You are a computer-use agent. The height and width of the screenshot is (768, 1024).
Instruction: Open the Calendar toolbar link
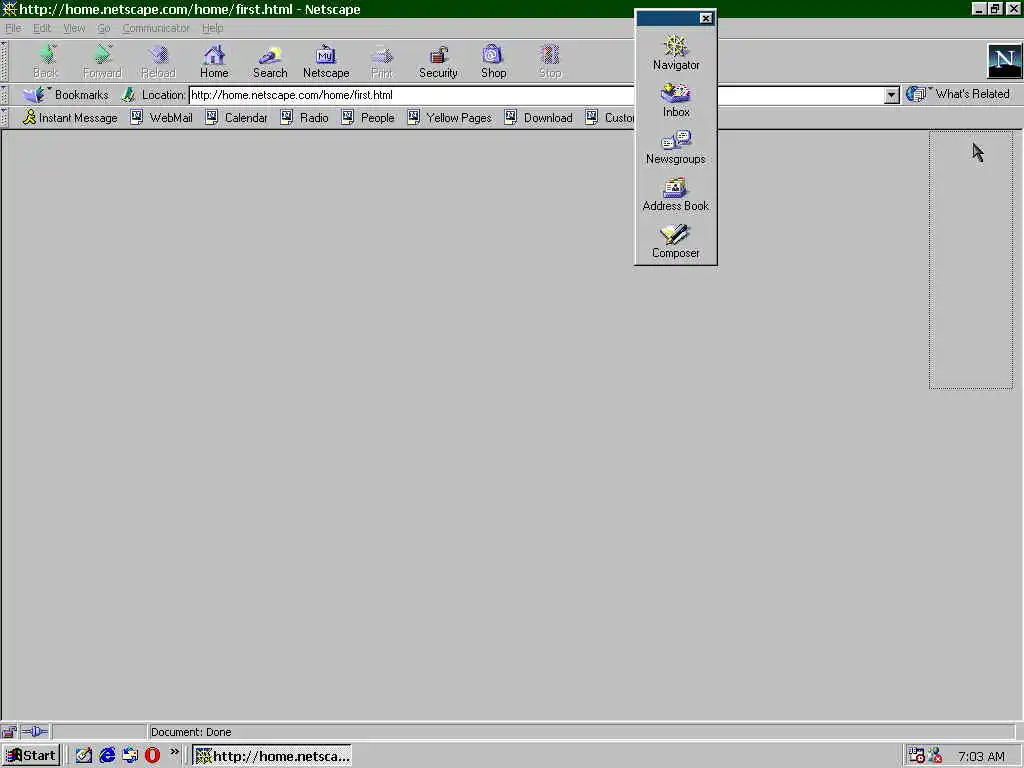tap(236, 118)
